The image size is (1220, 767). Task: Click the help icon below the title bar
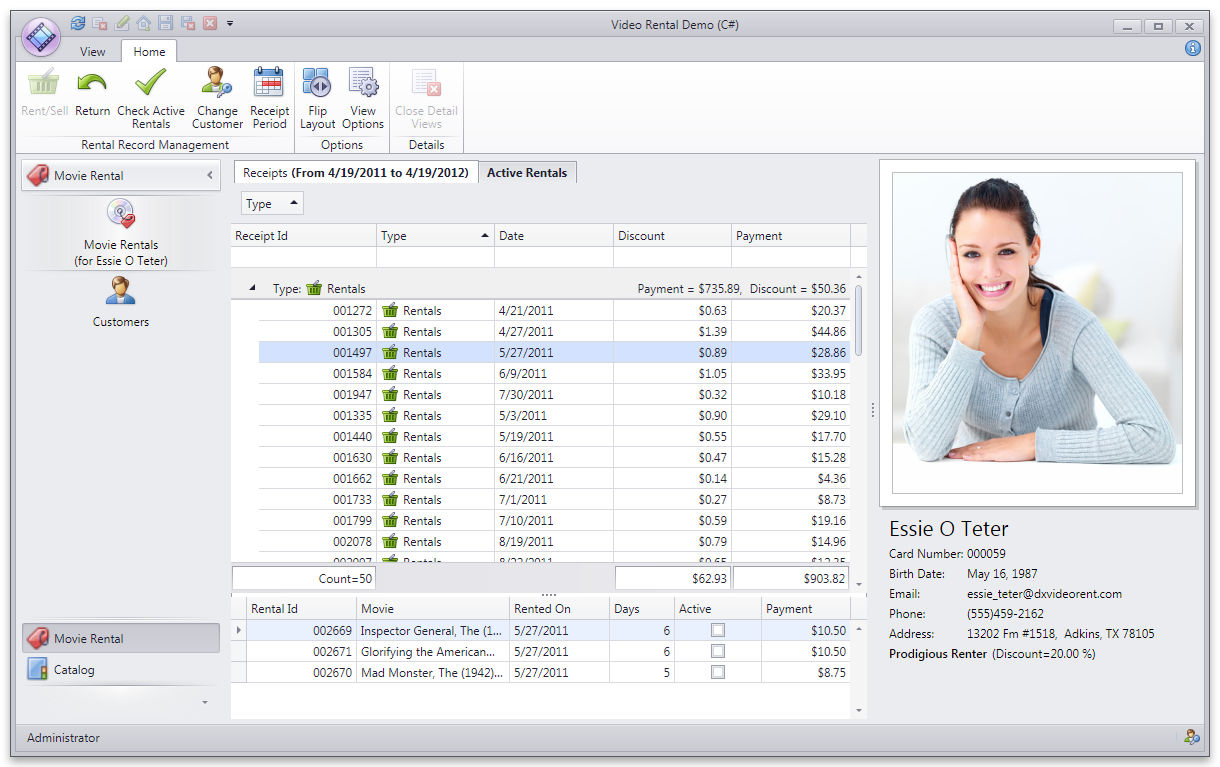[1192, 48]
